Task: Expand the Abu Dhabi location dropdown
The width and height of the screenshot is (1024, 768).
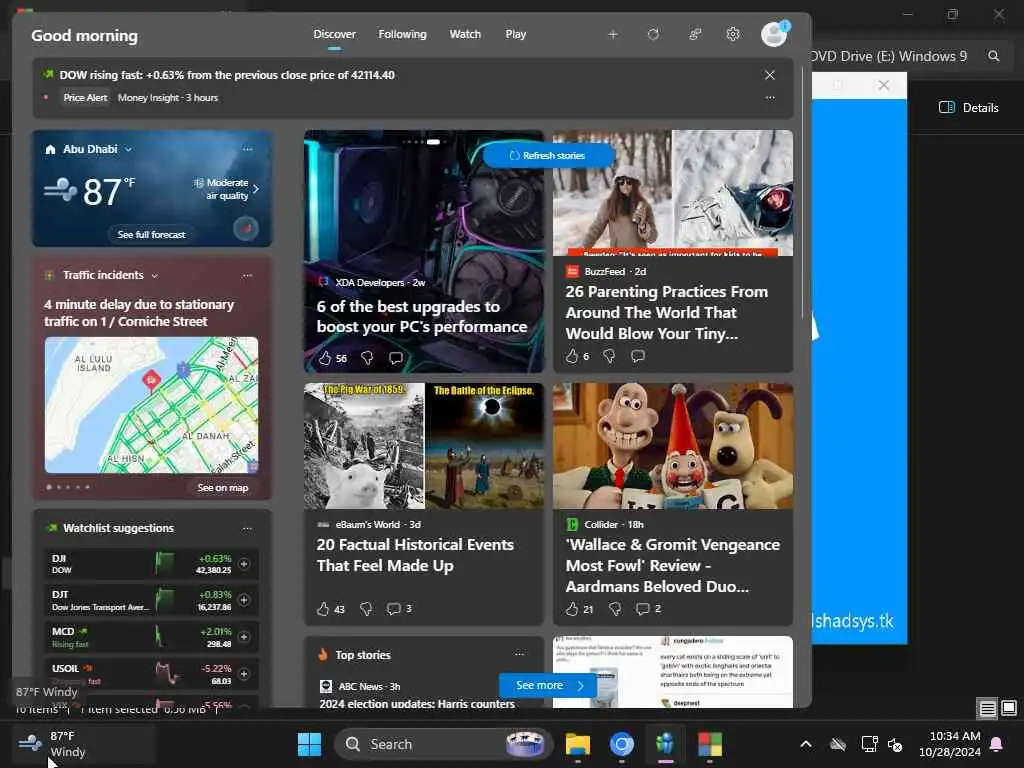Action: 129,150
